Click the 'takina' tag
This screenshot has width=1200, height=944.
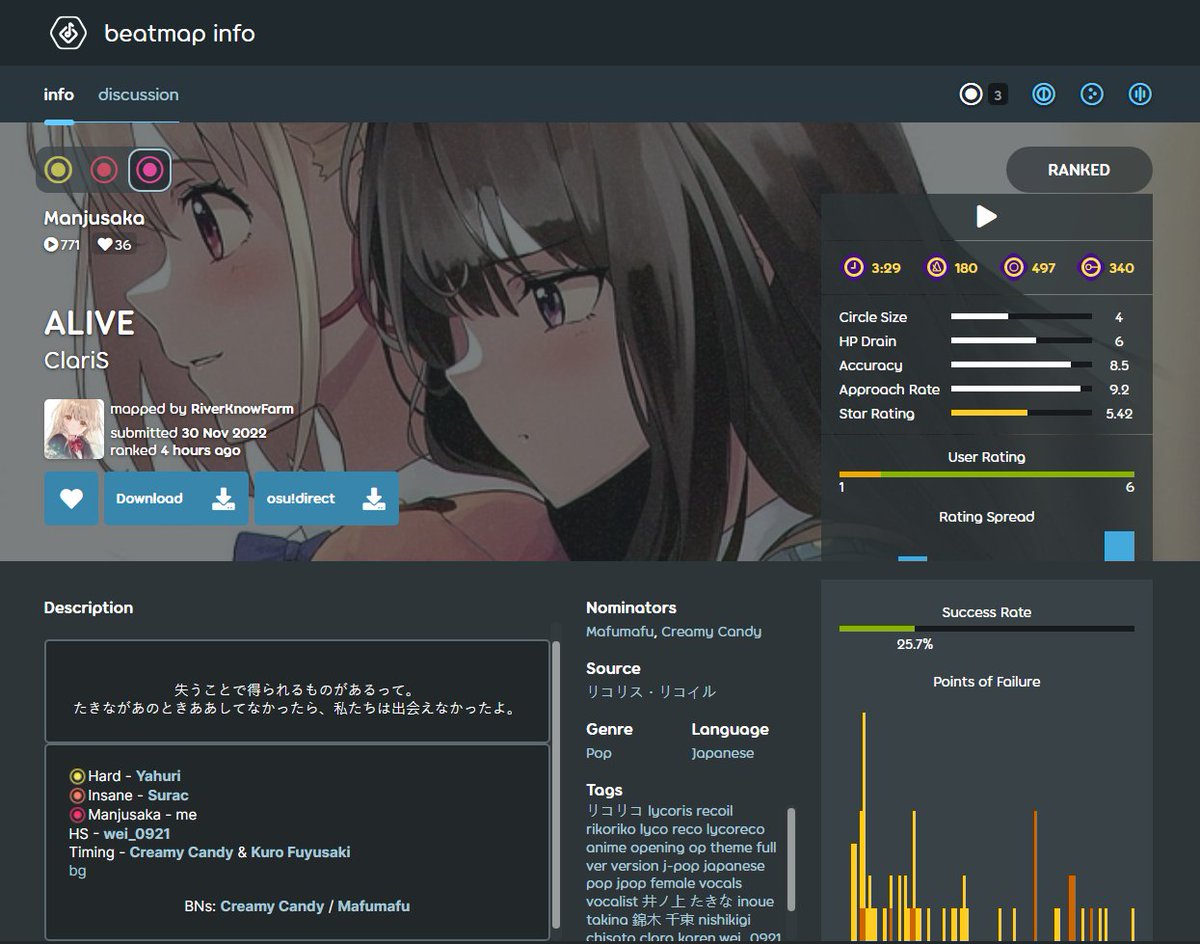point(608,920)
